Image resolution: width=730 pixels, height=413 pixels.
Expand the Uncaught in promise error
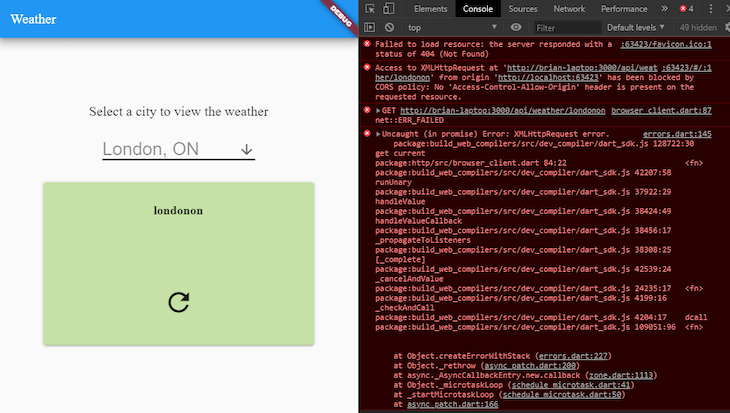[x=379, y=134]
